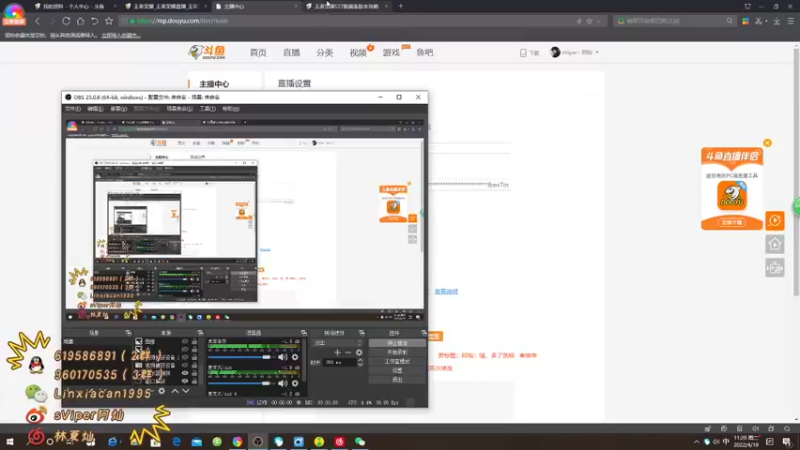Click the Douyu page vertical scrollbar

(796, 171)
